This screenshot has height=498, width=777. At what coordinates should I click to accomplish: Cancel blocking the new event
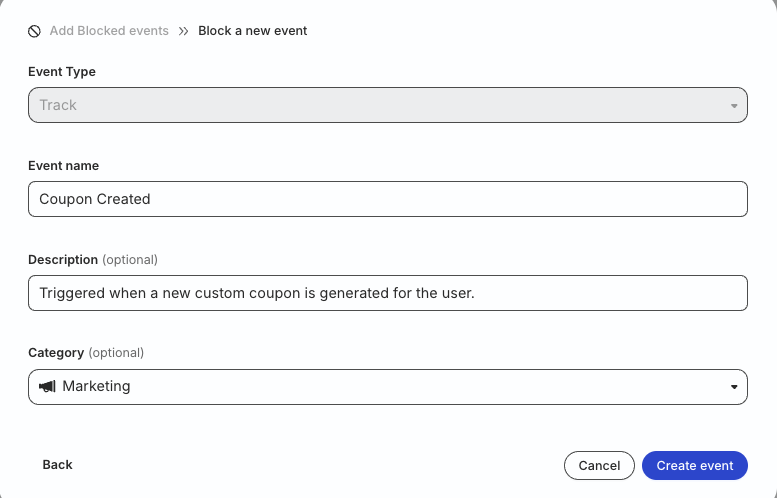coord(599,465)
